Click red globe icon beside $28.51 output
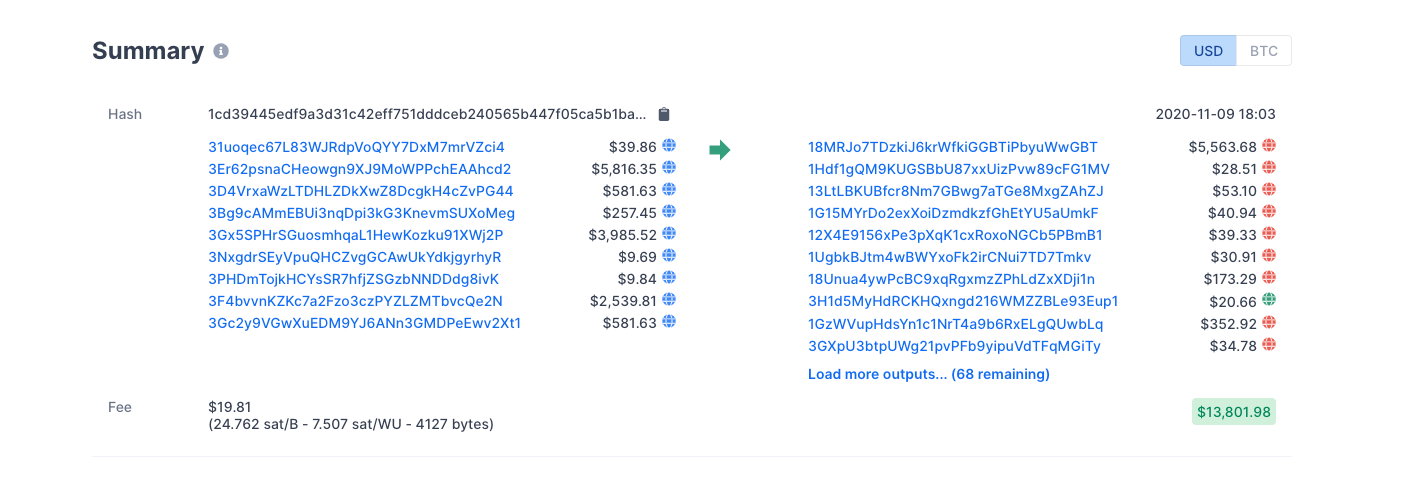 coord(1269,168)
